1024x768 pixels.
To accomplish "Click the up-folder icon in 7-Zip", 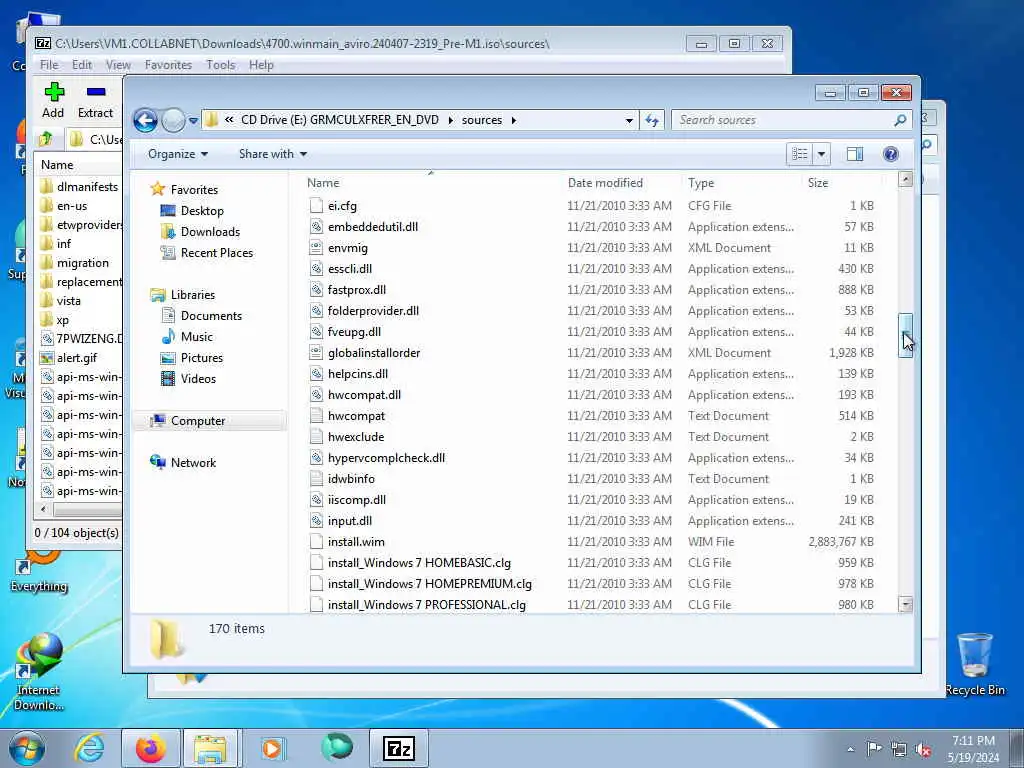I will pos(46,138).
